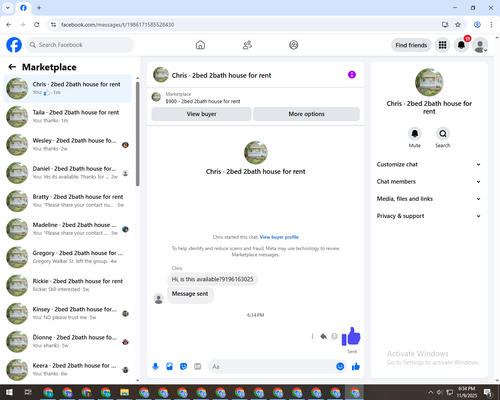The height and width of the screenshot is (400, 500).
Task: Reply to the sent thumbs-up message
Action: tap(323, 336)
